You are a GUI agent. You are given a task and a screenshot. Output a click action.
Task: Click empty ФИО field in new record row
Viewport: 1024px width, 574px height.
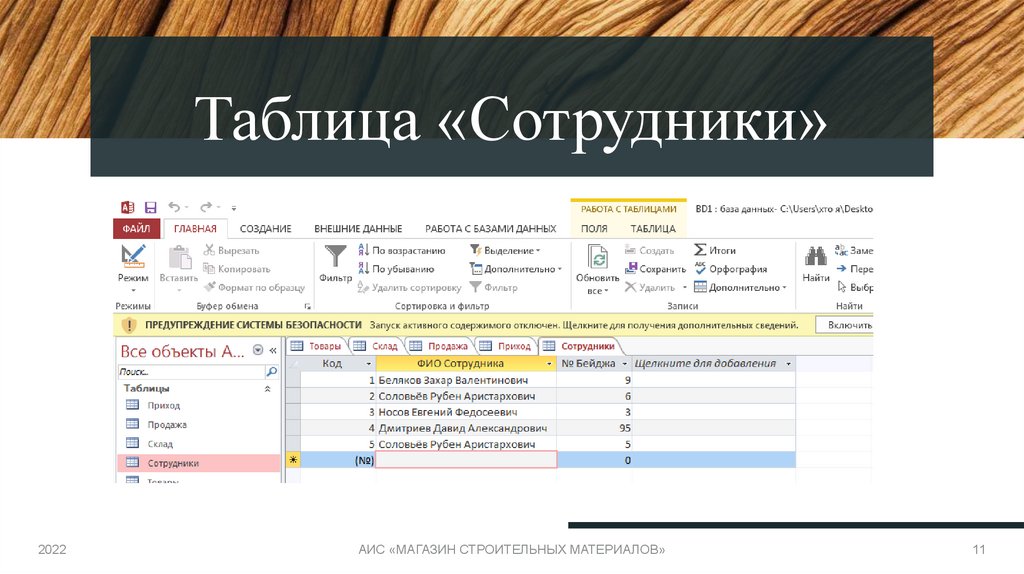pos(466,460)
